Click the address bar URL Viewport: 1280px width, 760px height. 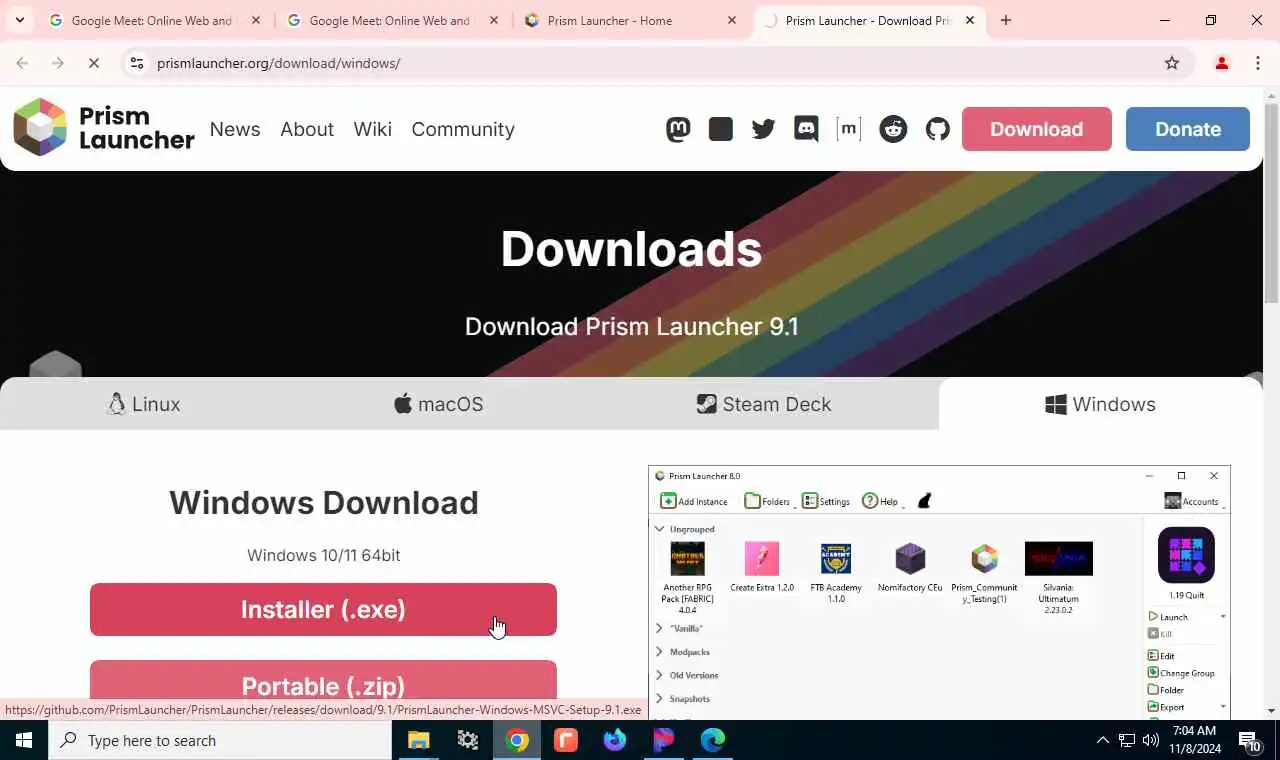(279, 63)
